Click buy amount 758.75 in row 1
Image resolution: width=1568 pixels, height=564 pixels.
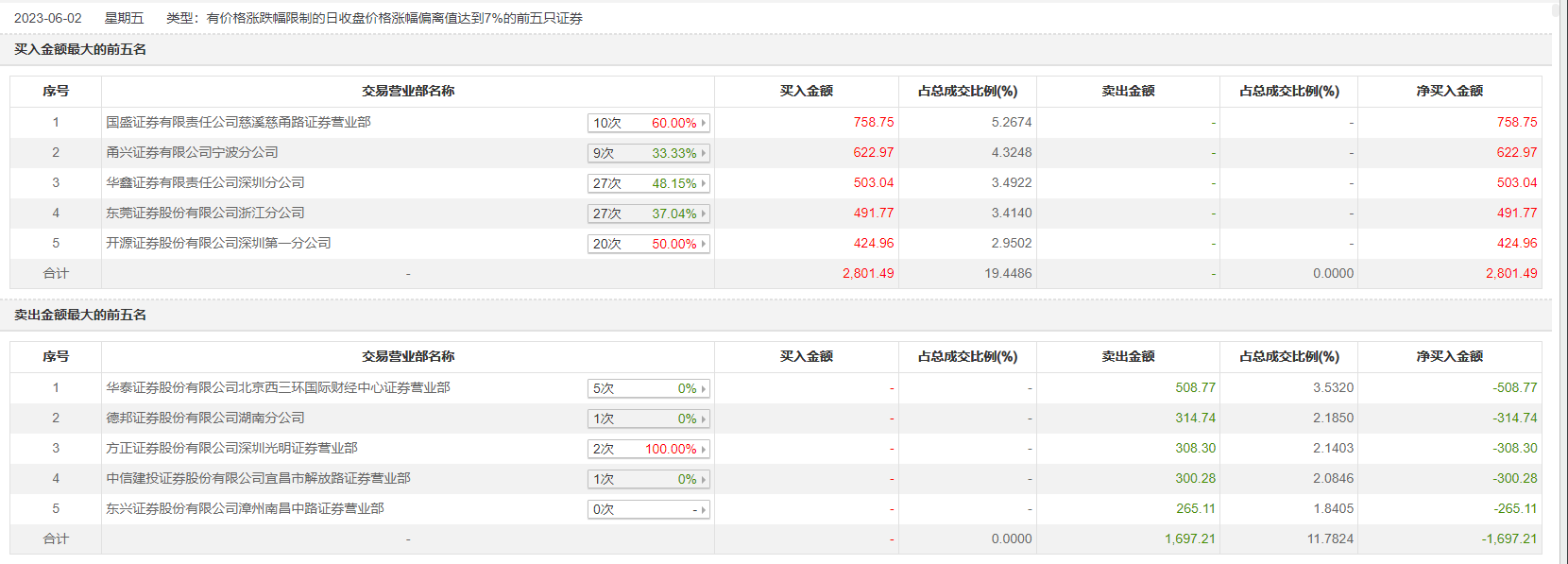[x=874, y=122]
